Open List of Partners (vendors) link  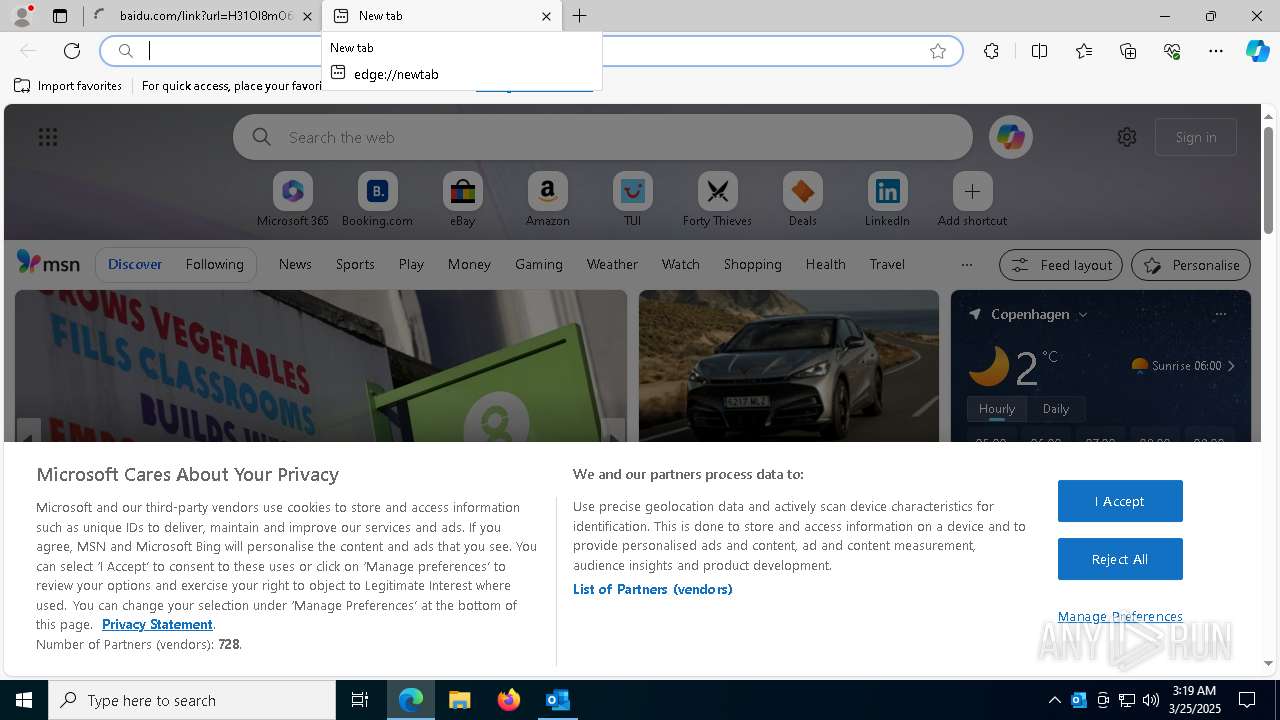coord(653,589)
